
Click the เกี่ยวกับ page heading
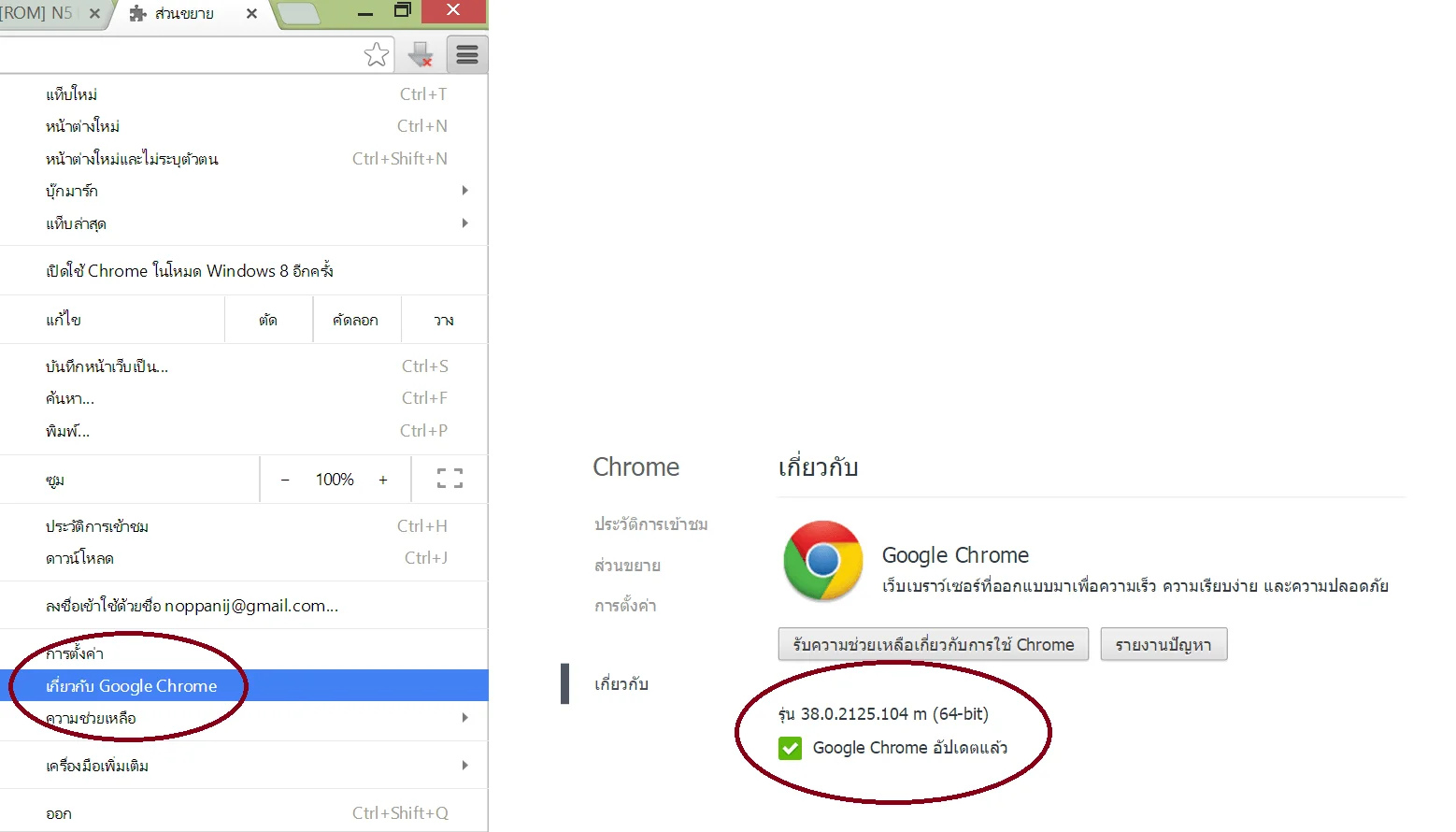point(819,466)
